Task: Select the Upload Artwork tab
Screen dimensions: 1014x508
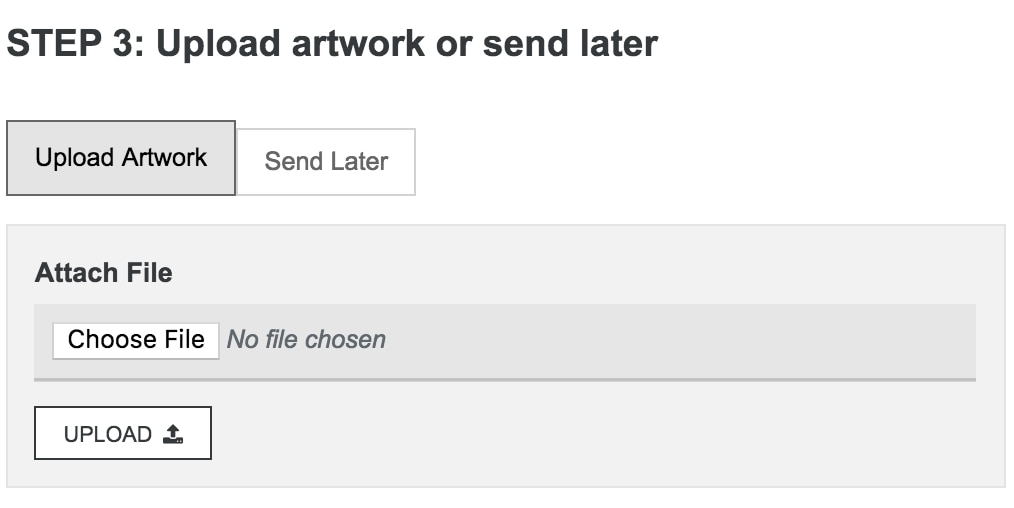Action: pos(121,158)
